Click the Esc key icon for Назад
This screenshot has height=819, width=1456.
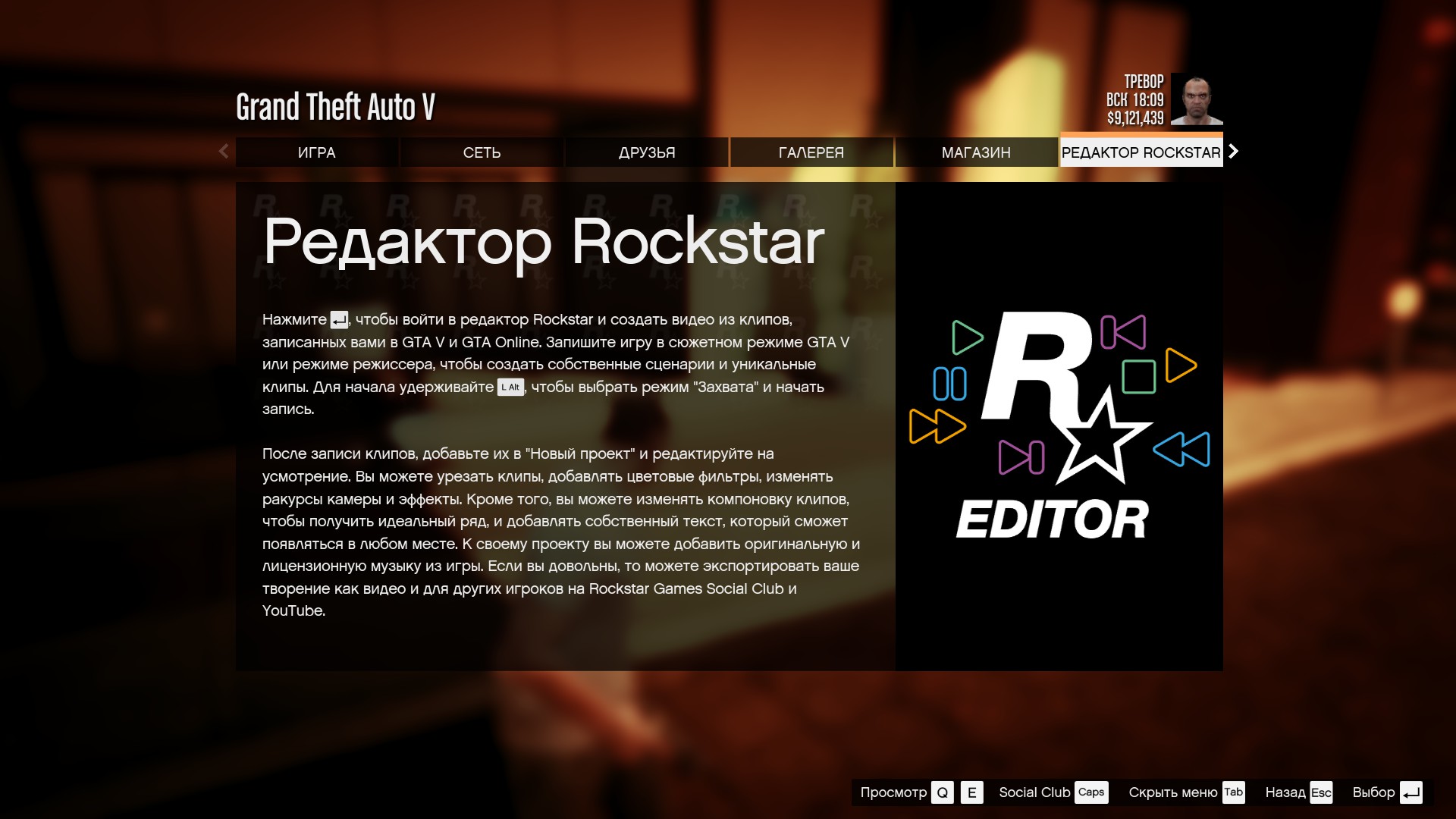[1321, 792]
